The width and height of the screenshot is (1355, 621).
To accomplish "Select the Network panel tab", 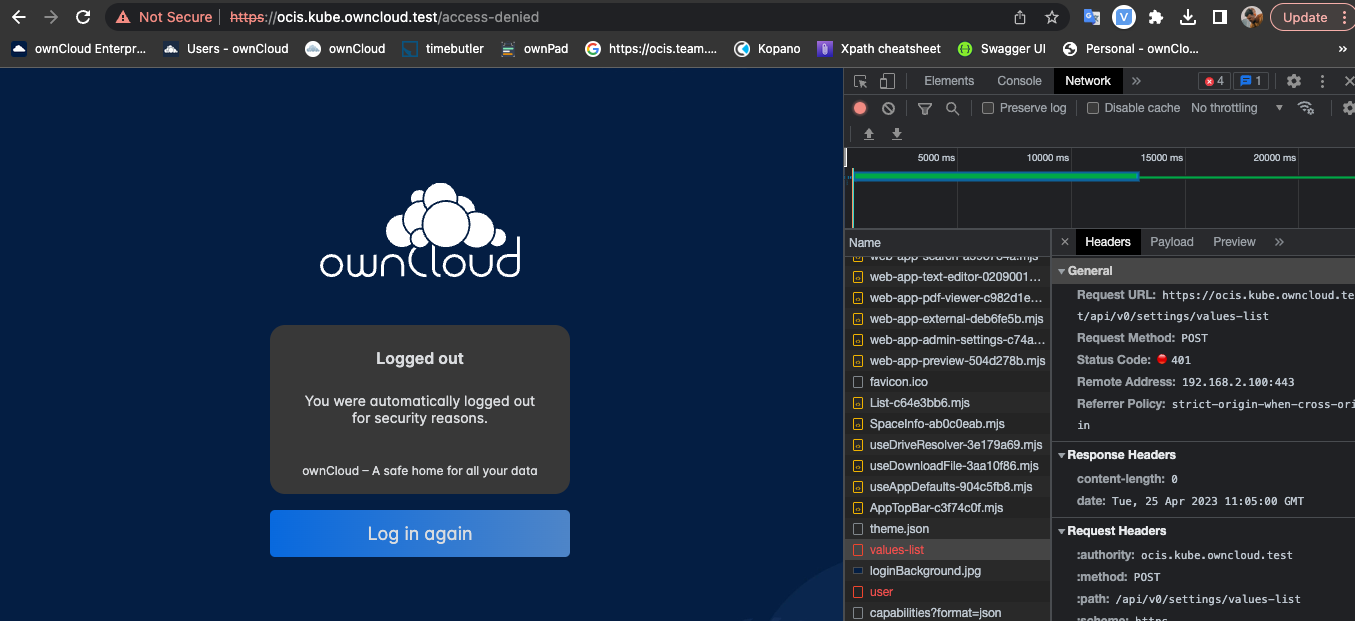I will [1088, 81].
